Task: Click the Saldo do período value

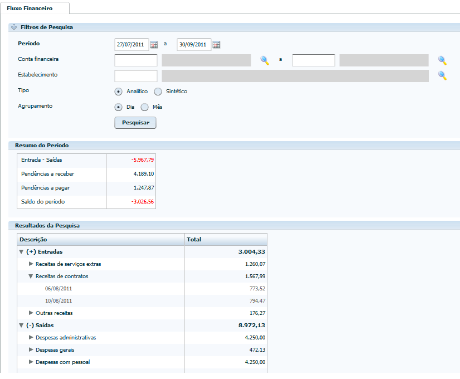Action: click(142, 202)
